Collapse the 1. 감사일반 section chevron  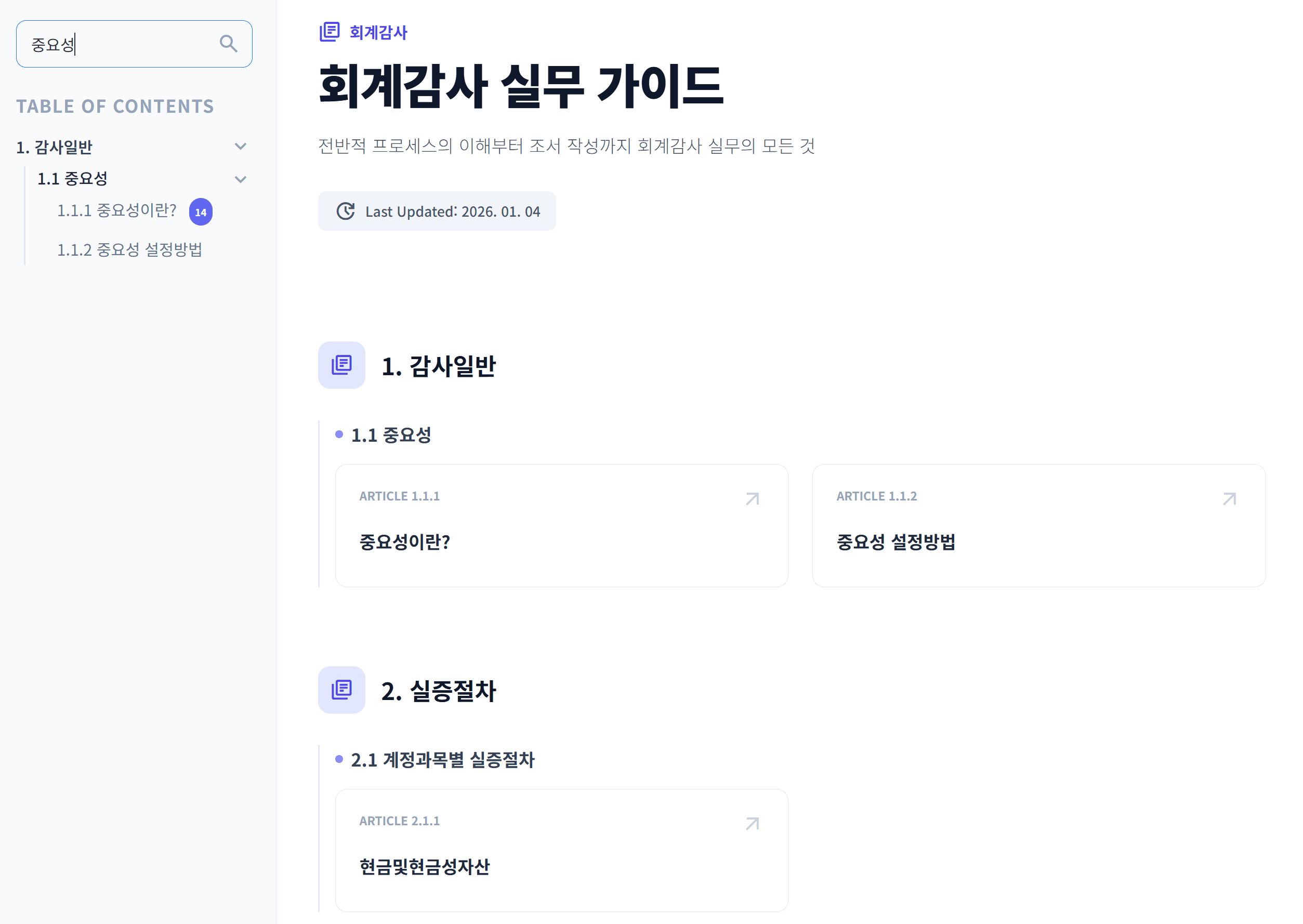coord(241,146)
